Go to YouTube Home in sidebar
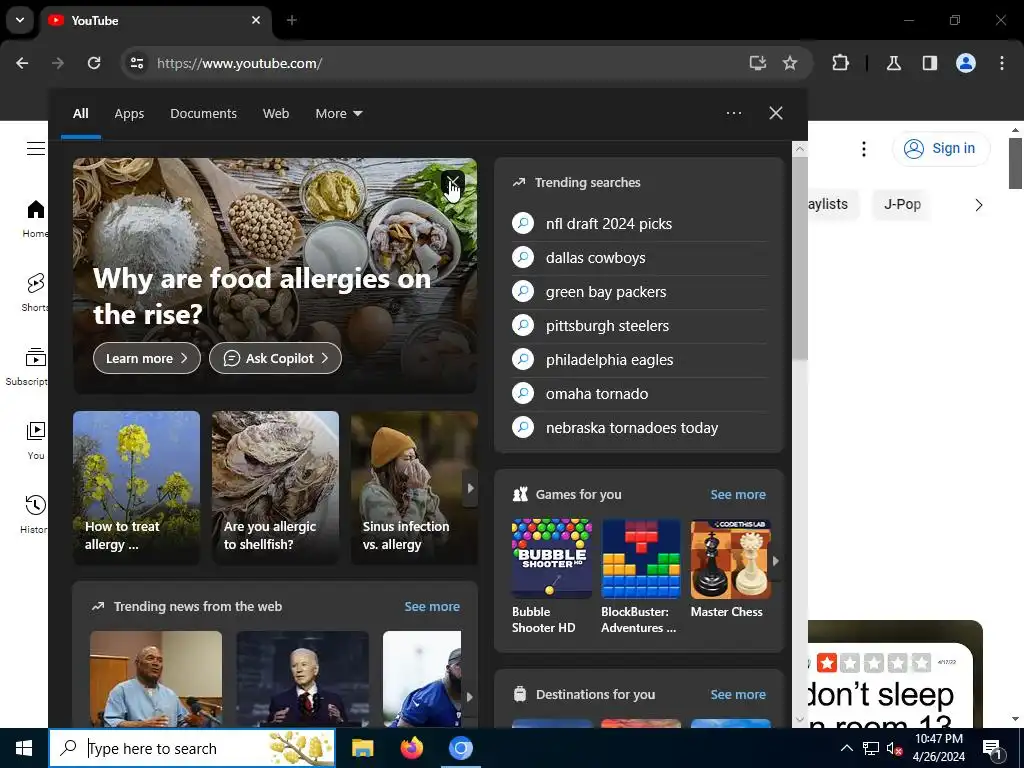The image size is (1024, 768). click(x=35, y=219)
